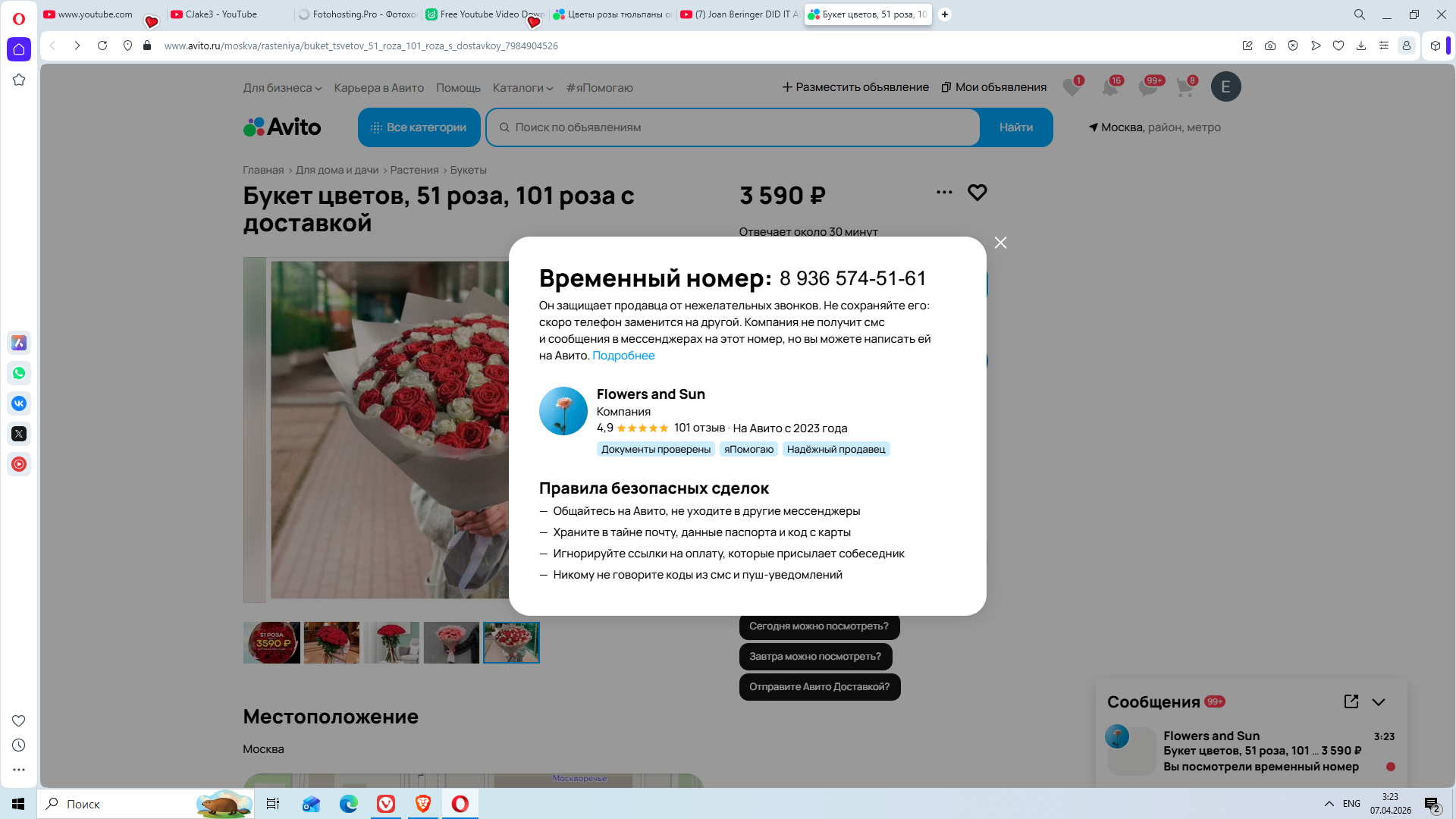
Task: Select the fourth pink bouquet thumbnail
Action: click(x=451, y=642)
